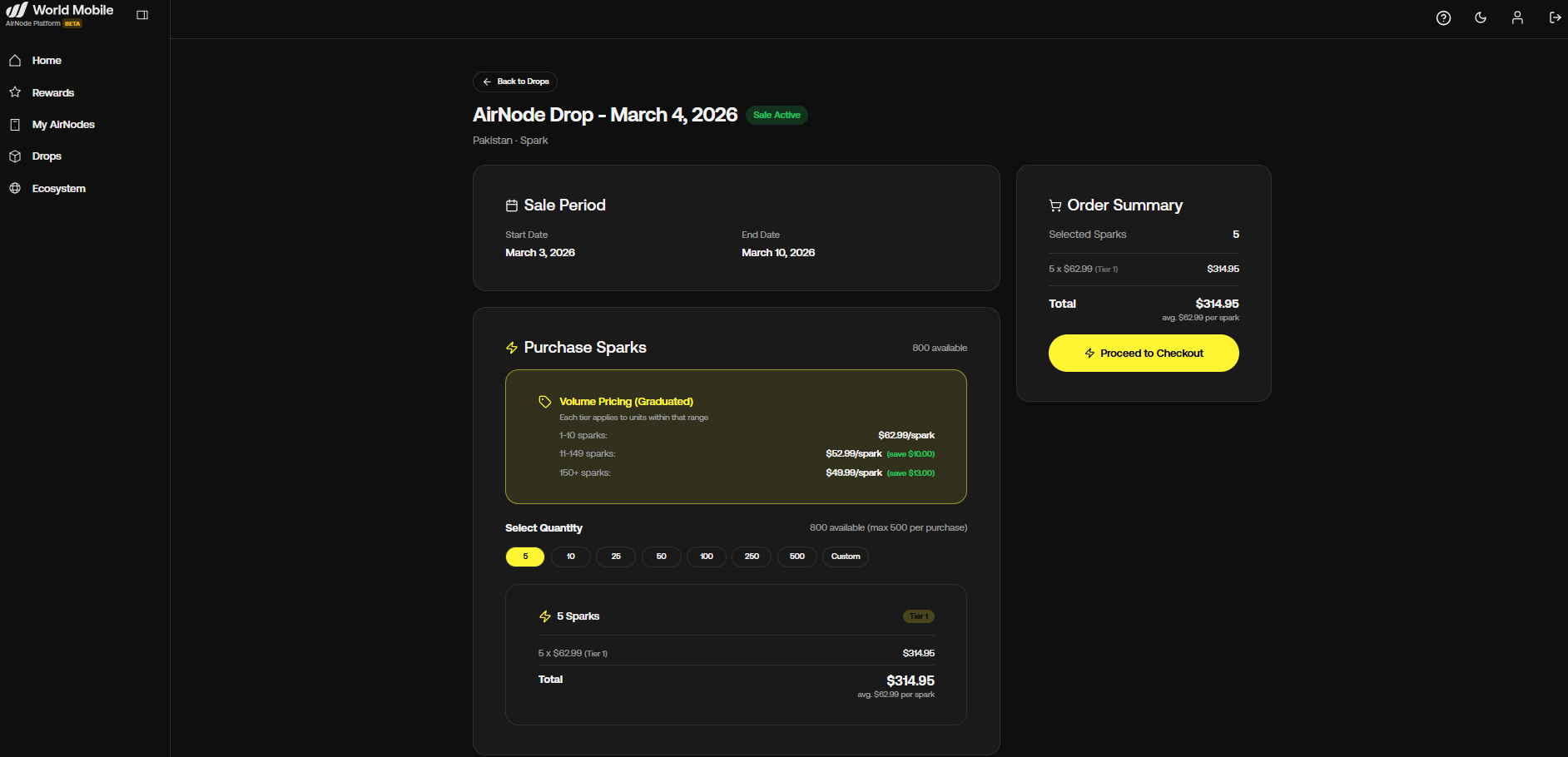
Task: Click the logout icon
Action: pyautogui.click(x=1555, y=17)
